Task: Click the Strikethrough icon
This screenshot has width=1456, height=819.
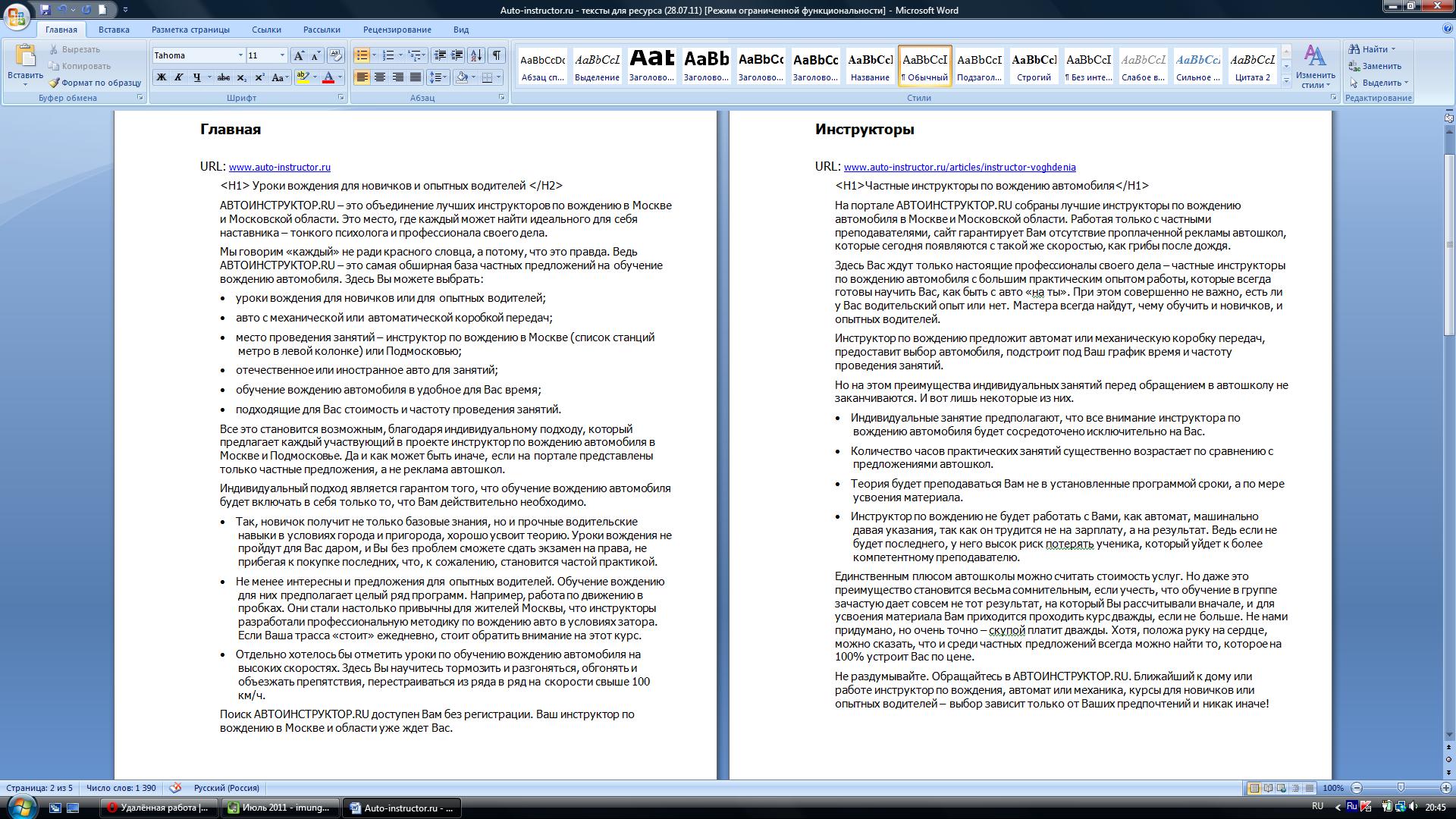Action: [223, 77]
